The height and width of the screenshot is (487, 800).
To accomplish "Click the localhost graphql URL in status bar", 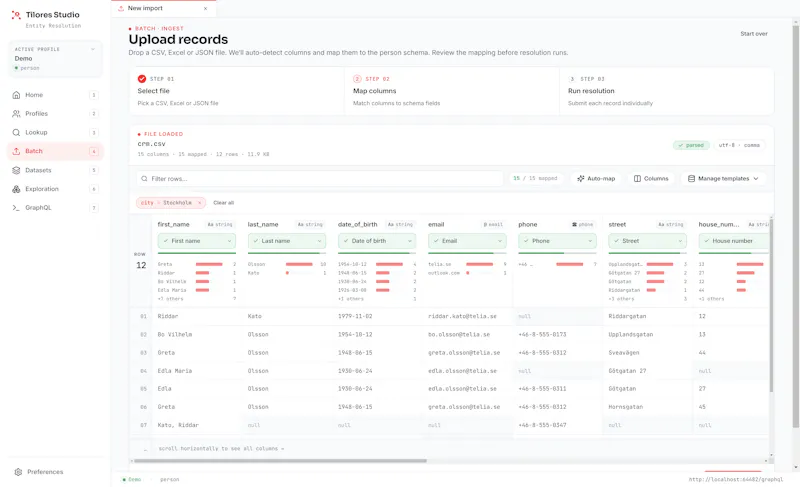I will click(735, 479).
